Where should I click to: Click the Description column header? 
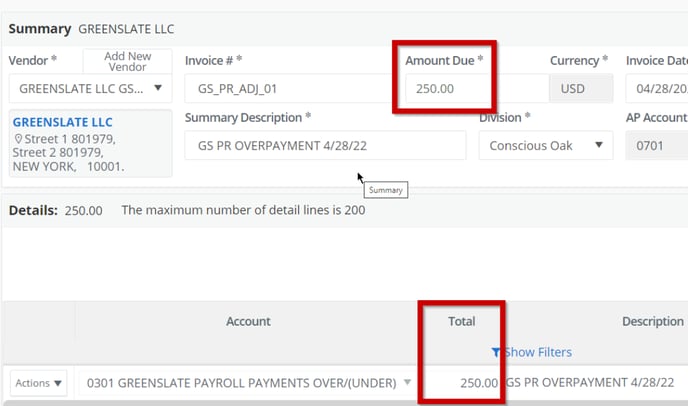coord(653,321)
